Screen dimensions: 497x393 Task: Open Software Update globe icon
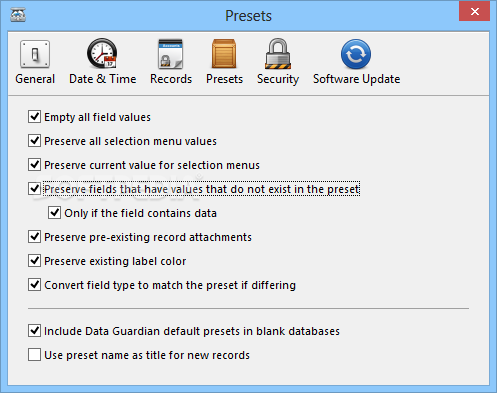(356, 54)
